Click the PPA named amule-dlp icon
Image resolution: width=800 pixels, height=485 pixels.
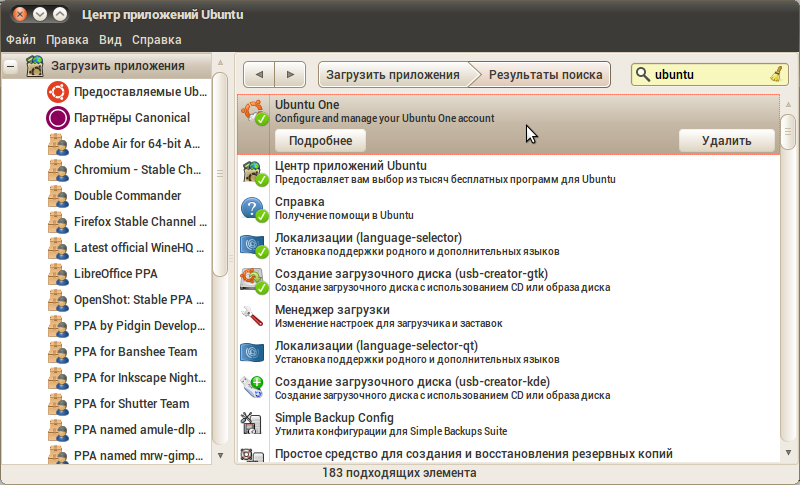58,430
